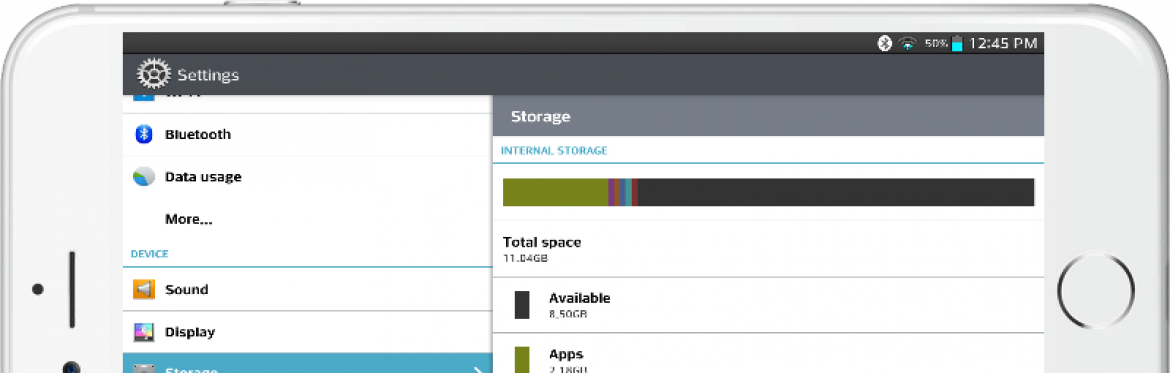The height and width of the screenshot is (373, 1170).
Task: Tap the Apps storage row
Action: (768, 354)
